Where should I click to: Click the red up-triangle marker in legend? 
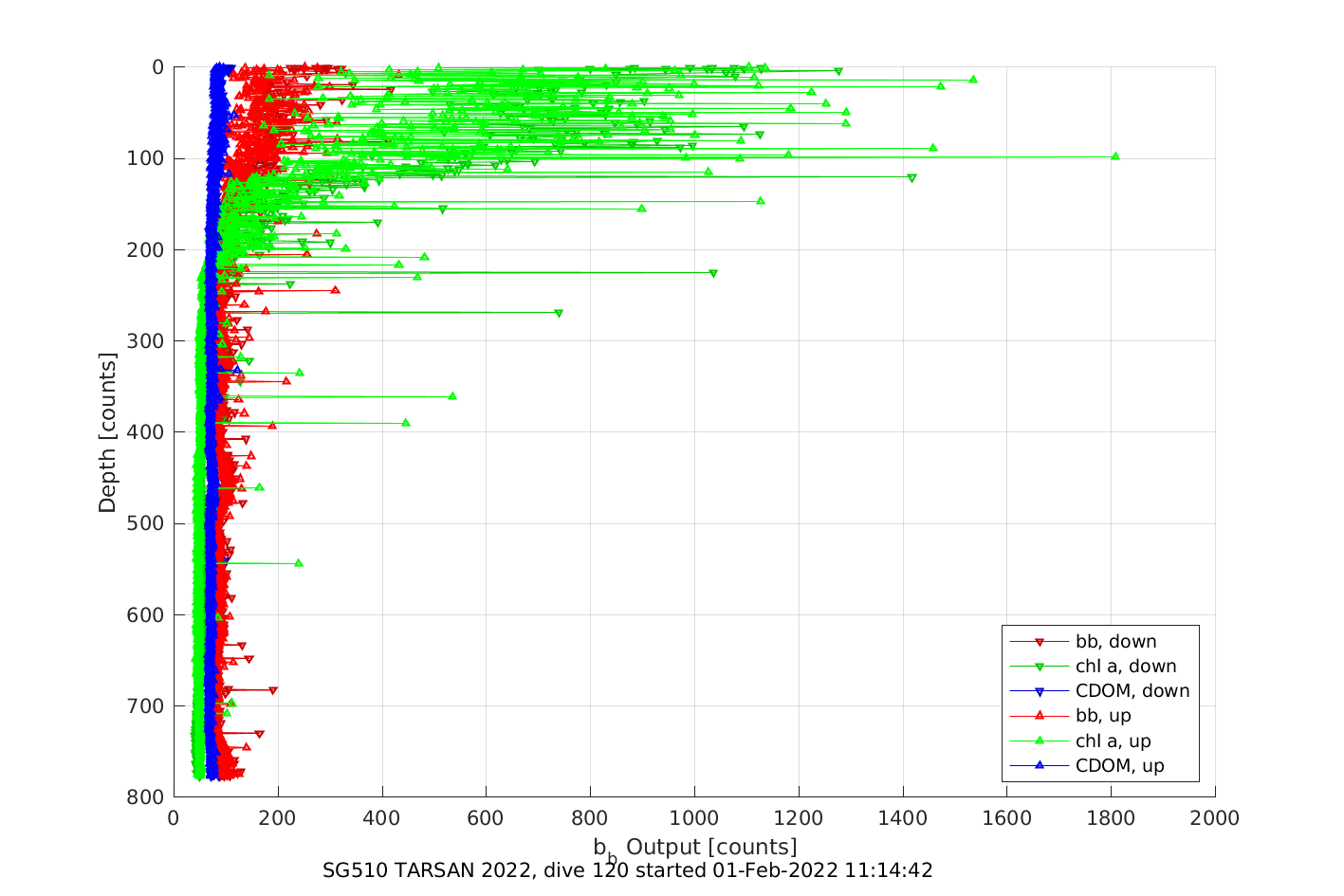[1039, 716]
